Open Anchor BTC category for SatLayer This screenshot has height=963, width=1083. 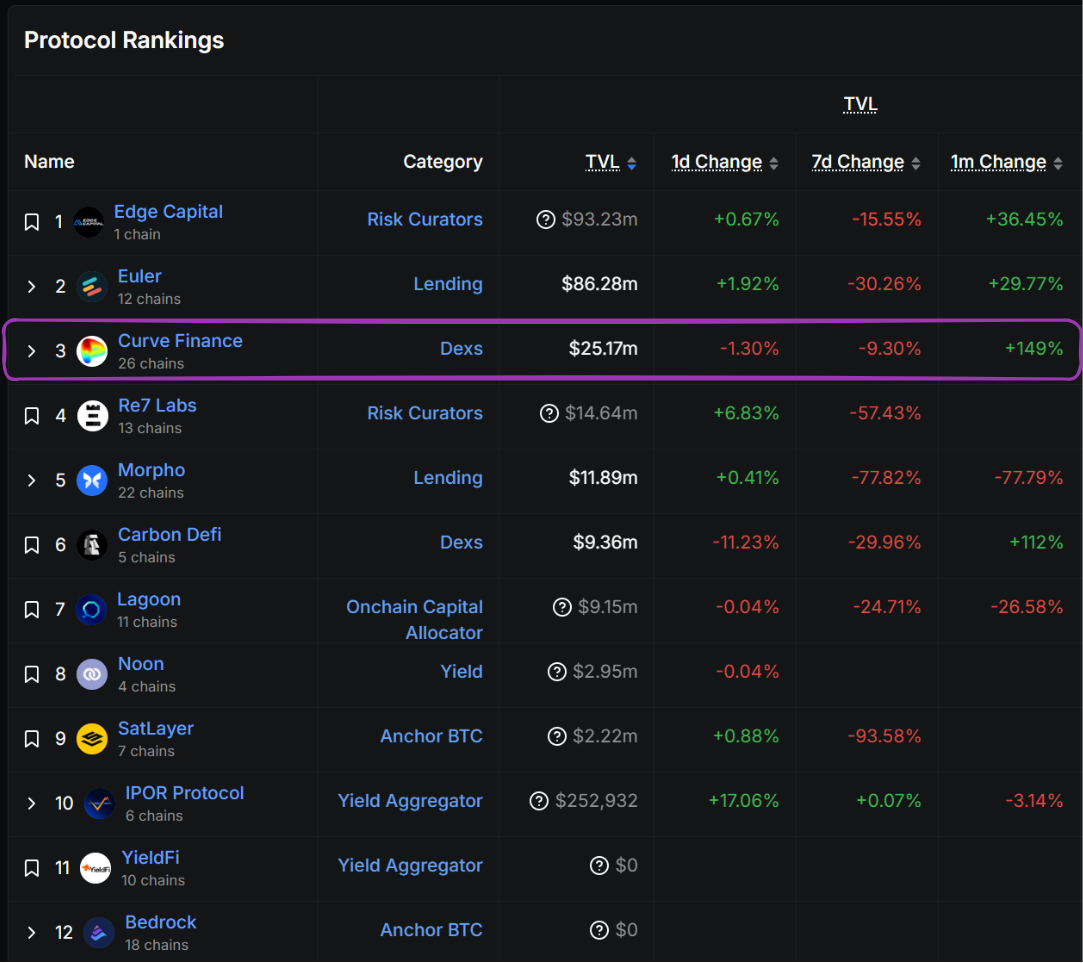[x=432, y=736]
